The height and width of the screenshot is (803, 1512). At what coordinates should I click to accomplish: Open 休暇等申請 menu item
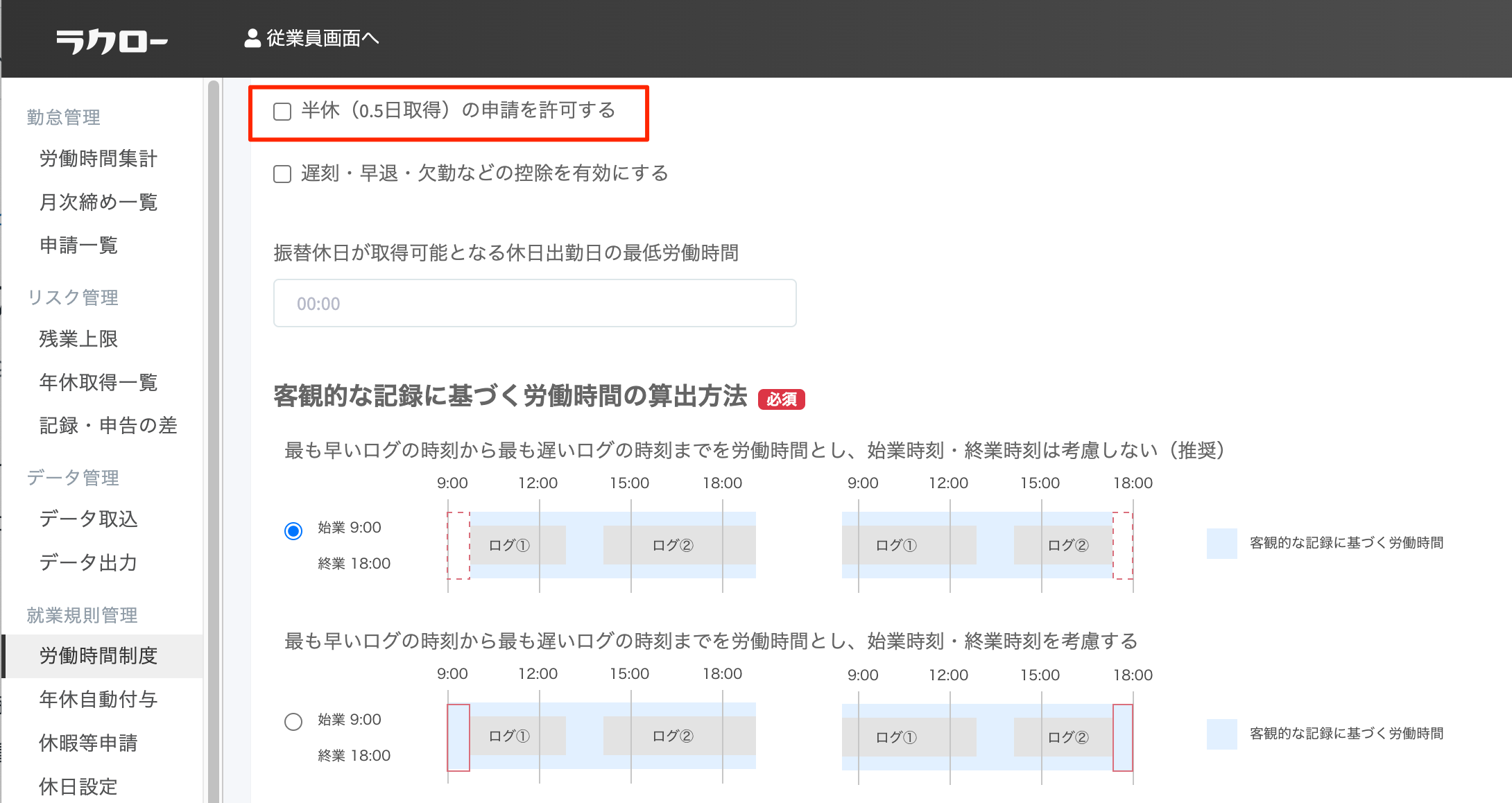[x=88, y=743]
